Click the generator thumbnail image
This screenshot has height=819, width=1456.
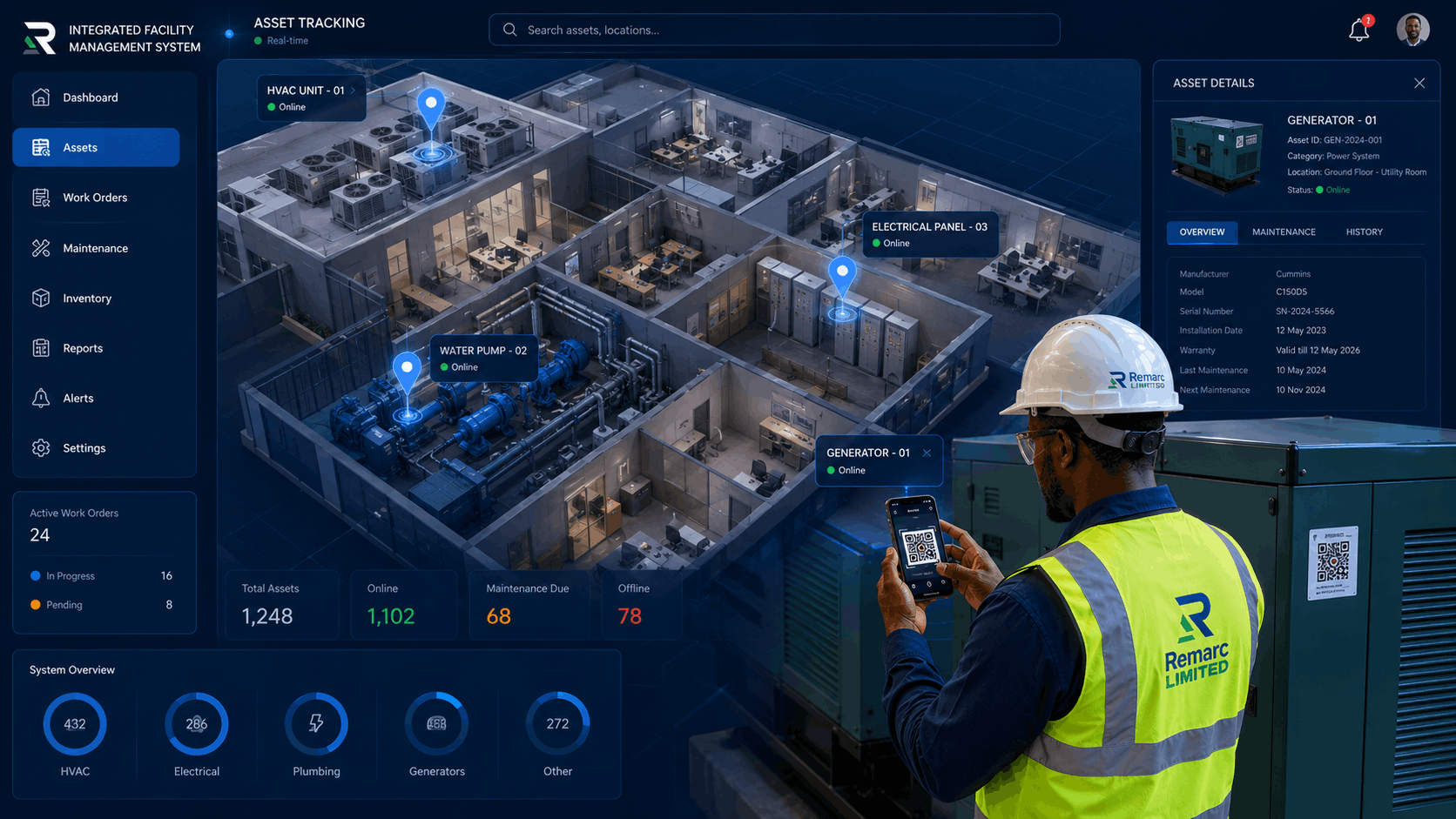[1217, 154]
